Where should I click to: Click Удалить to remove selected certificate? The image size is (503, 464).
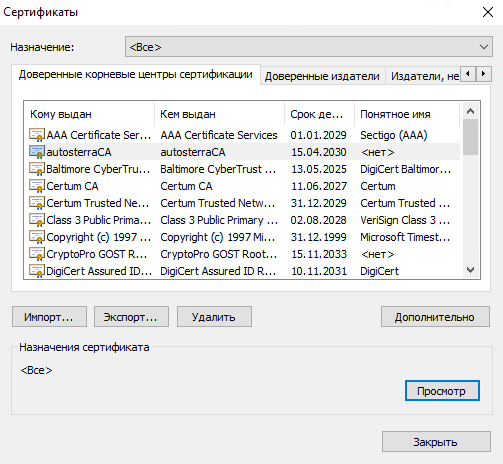(x=214, y=317)
